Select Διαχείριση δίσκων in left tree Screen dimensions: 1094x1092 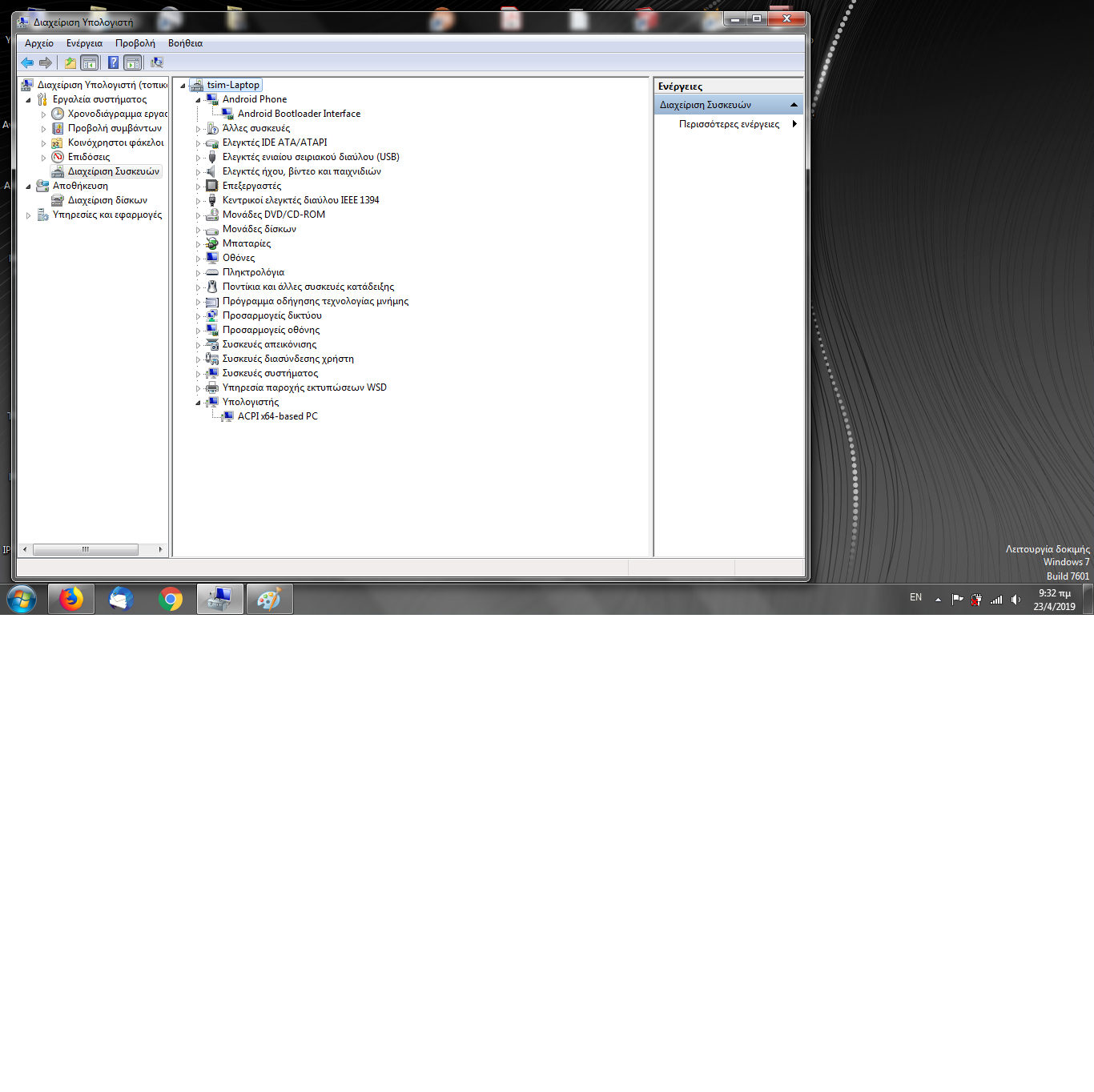107,200
